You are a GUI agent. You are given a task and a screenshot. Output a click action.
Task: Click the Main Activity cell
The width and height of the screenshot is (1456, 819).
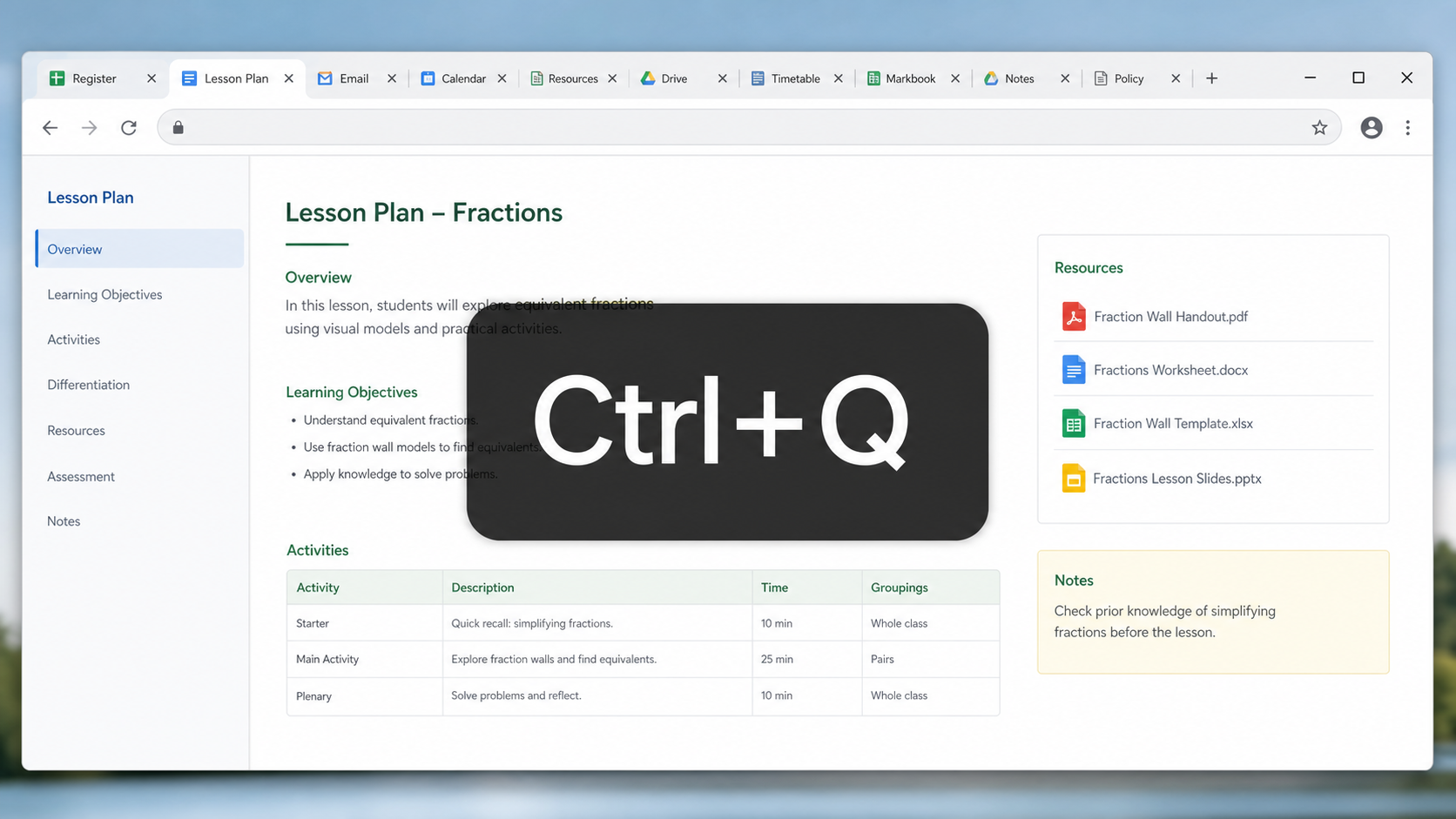[x=364, y=660]
